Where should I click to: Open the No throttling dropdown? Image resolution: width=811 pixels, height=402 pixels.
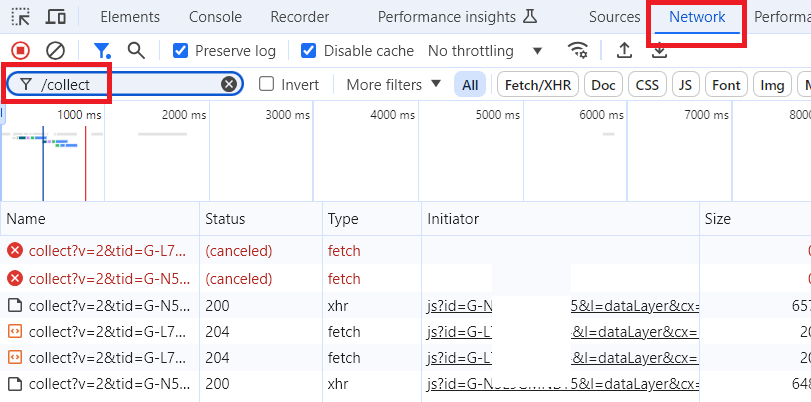coord(485,51)
